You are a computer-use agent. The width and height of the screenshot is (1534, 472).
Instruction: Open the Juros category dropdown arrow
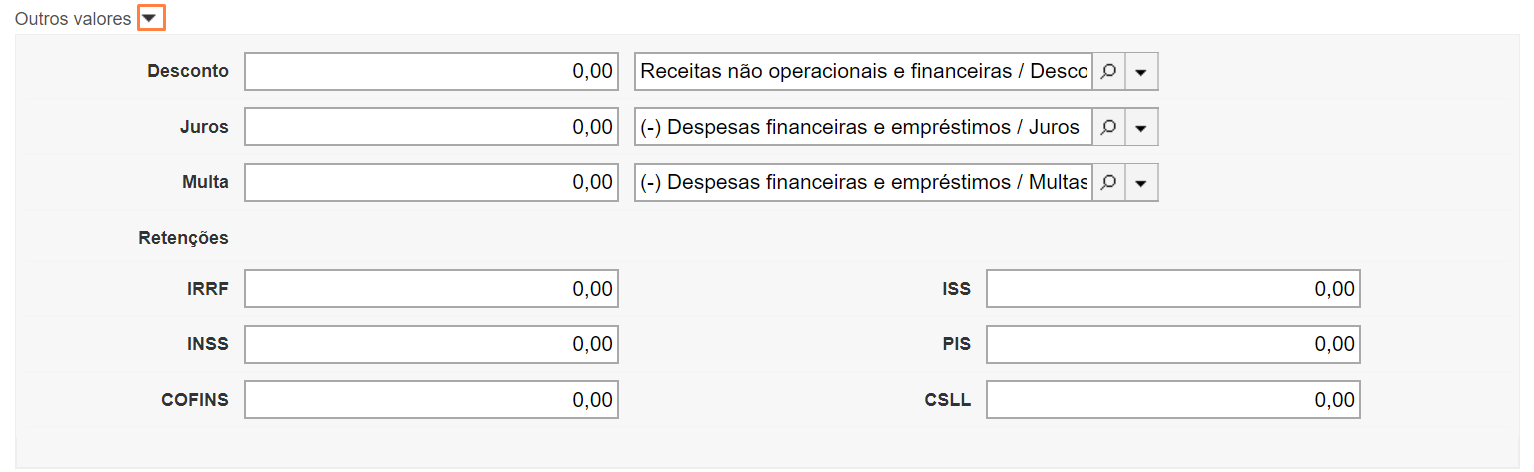coord(1141,127)
